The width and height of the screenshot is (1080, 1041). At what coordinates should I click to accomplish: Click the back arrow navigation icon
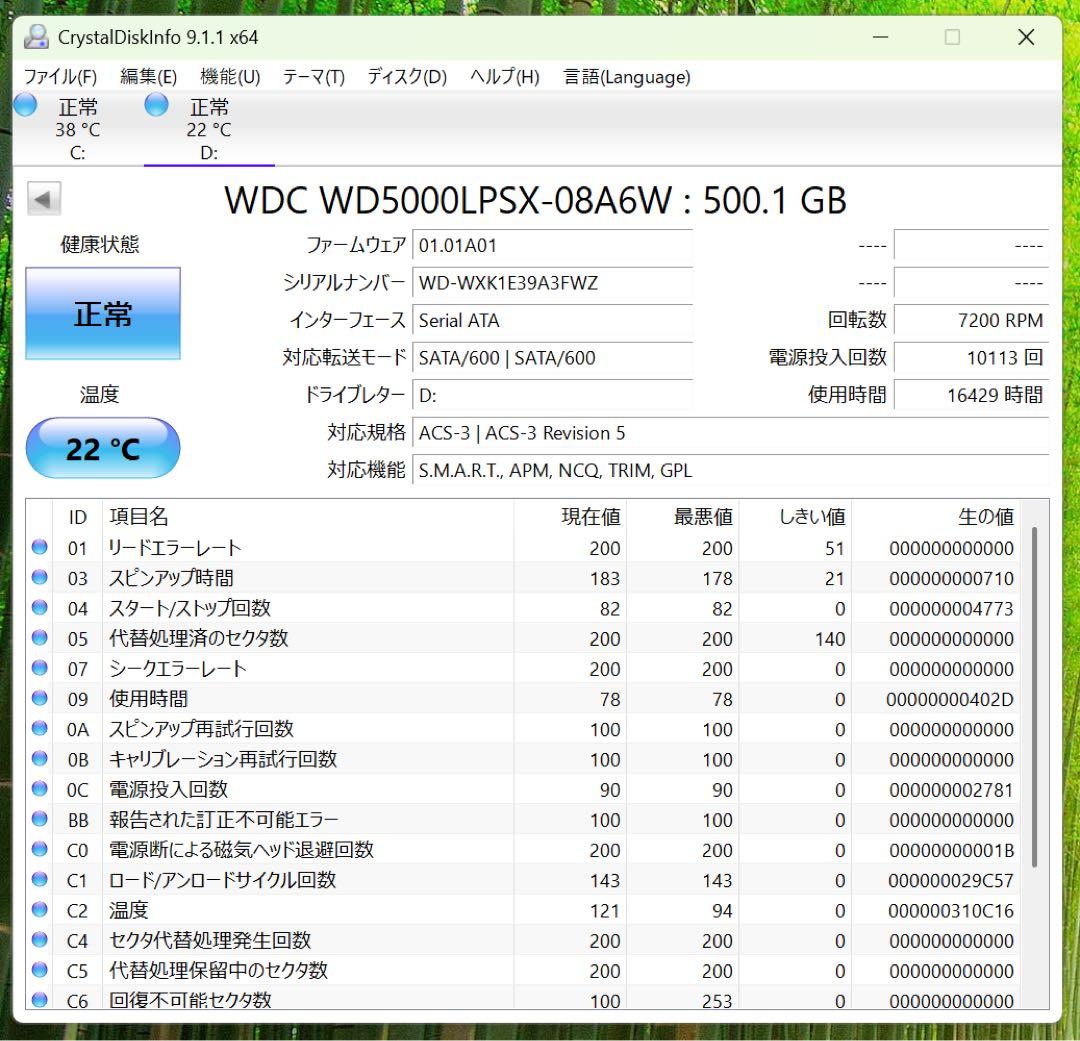coord(41,198)
